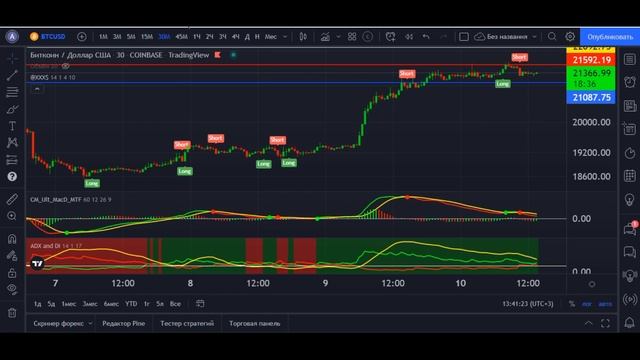The image size is (640, 360).
Task: Select the 5д date range
Action: [51, 304]
